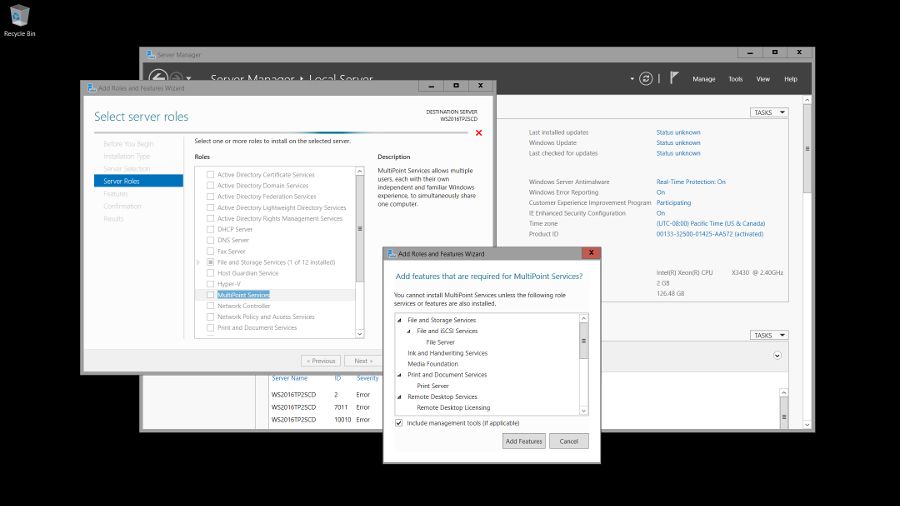This screenshot has width=900, height=506.
Task: Check Host Guardian Service role
Action: (x=210, y=273)
